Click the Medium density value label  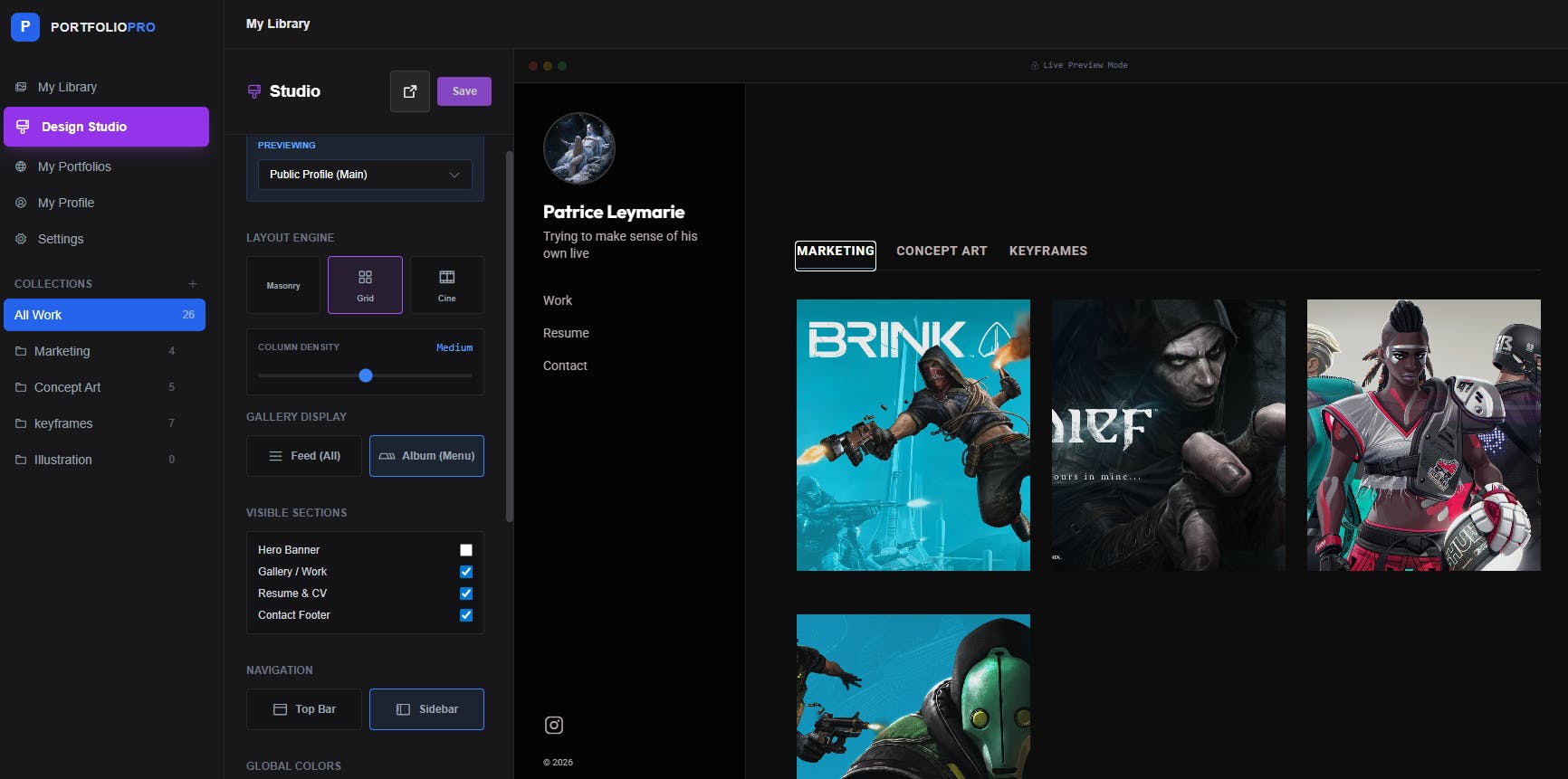point(454,347)
